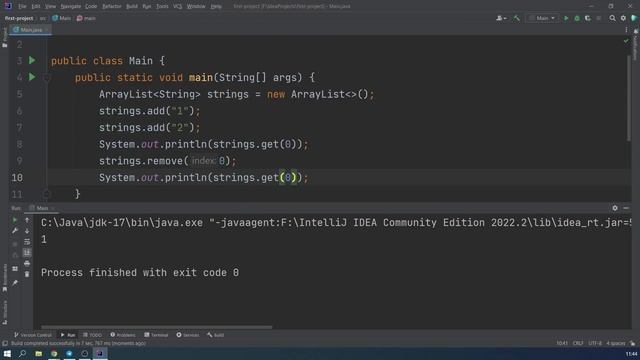
Task: Open IDE settings gear in top toolbar
Action: pyautogui.click(x=623, y=18)
